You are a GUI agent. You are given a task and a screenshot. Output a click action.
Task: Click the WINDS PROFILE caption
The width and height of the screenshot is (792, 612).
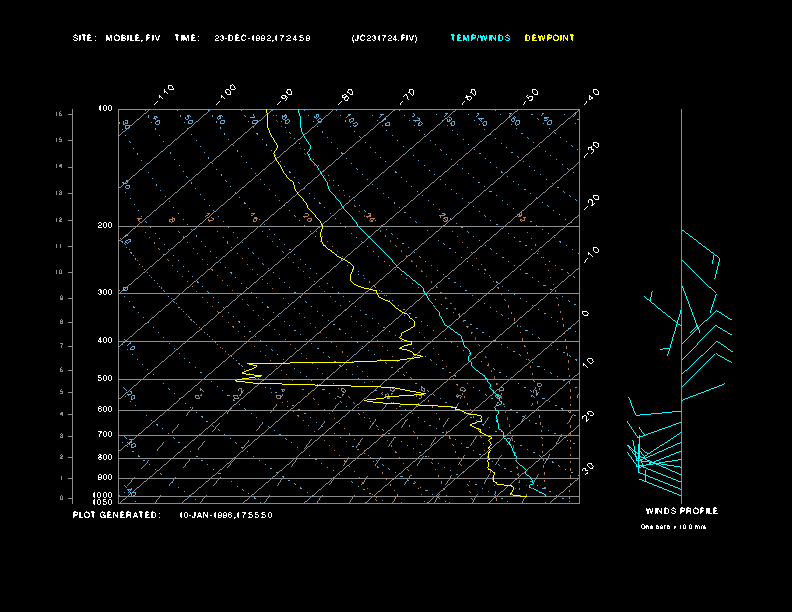681,511
